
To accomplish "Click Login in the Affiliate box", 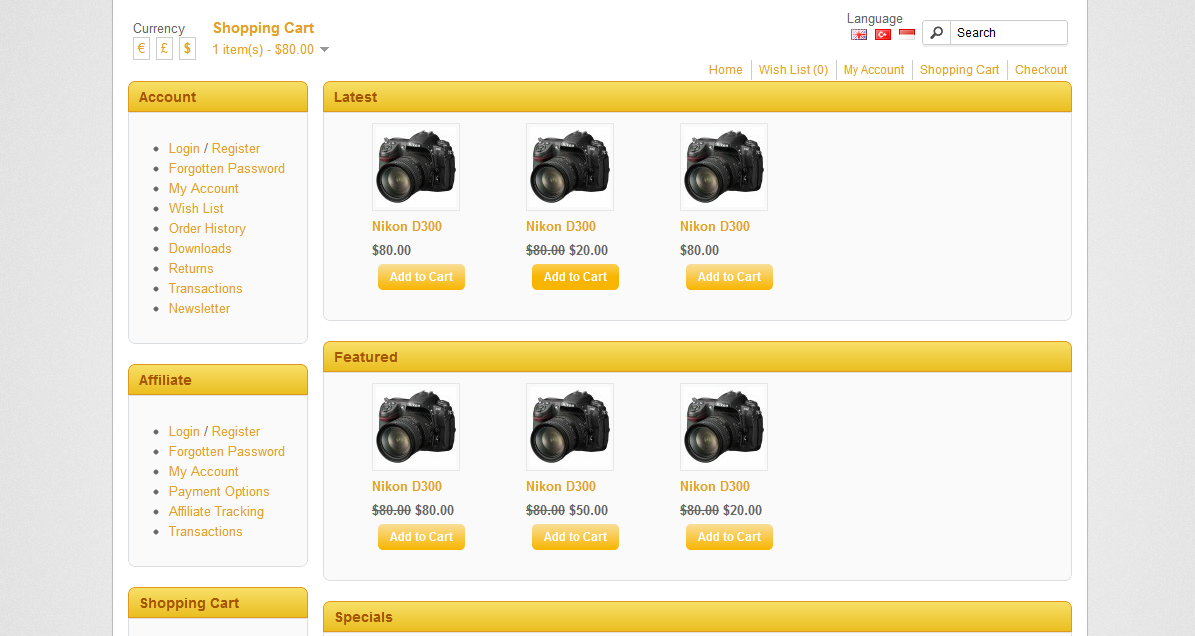I will [x=184, y=431].
